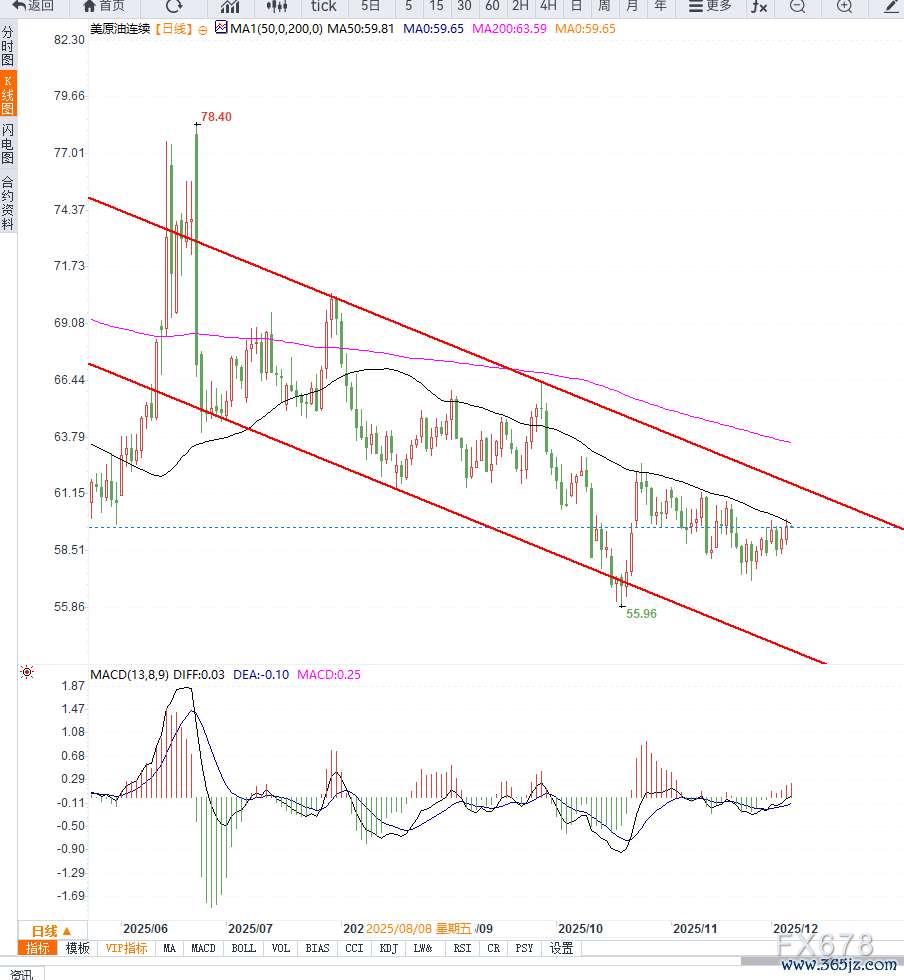Click 设置 in the indicator bar
904x980 pixels.
coord(562,948)
